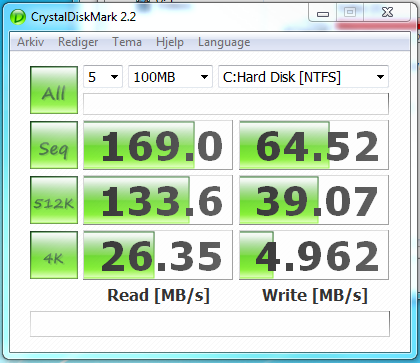Click the 4K write result 4.962
Viewport: 420px width, 363px height.
[x=314, y=255]
